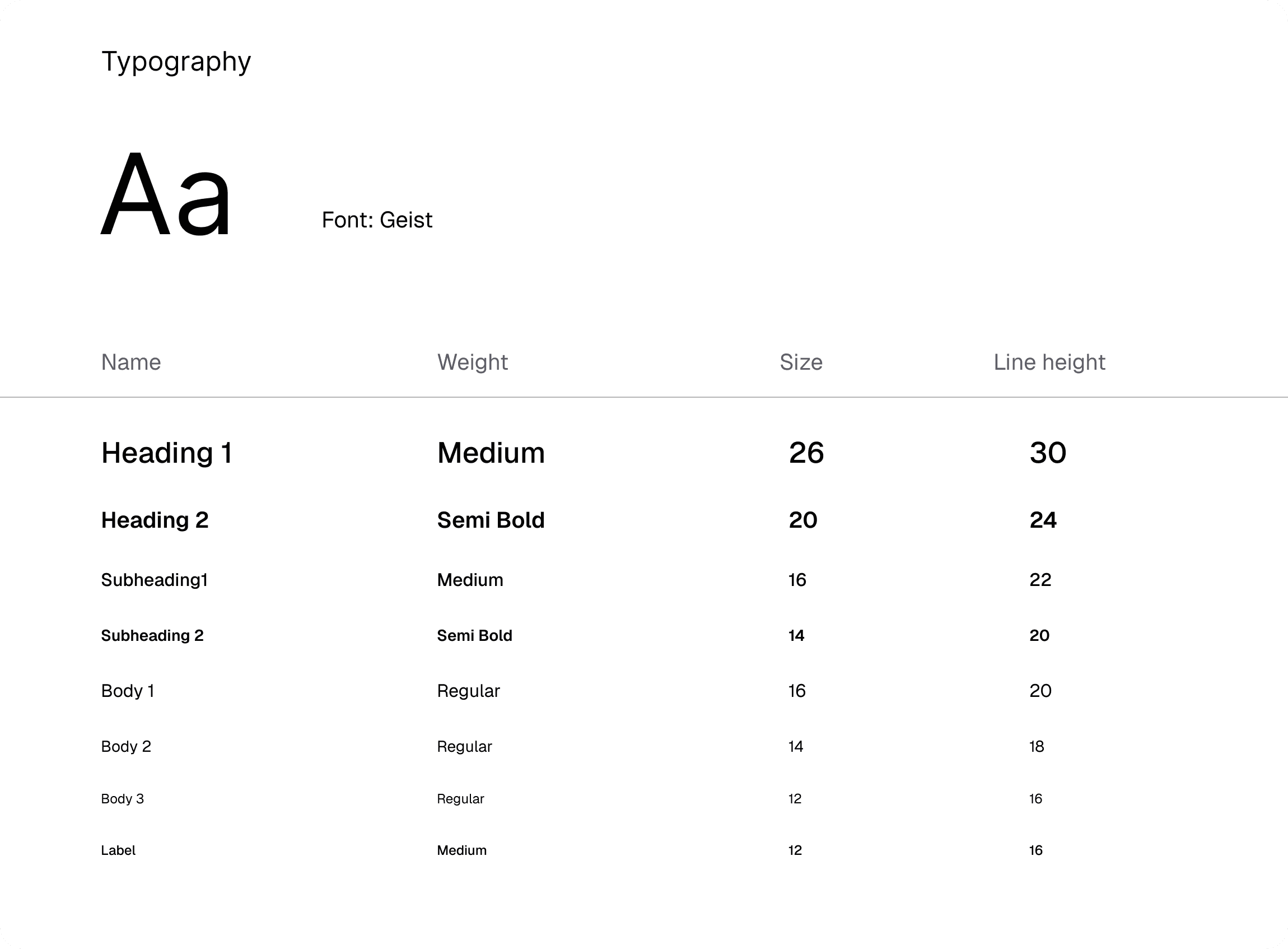Select the Subheading1 line height "22"
The width and height of the screenshot is (1288, 949).
click(1040, 580)
